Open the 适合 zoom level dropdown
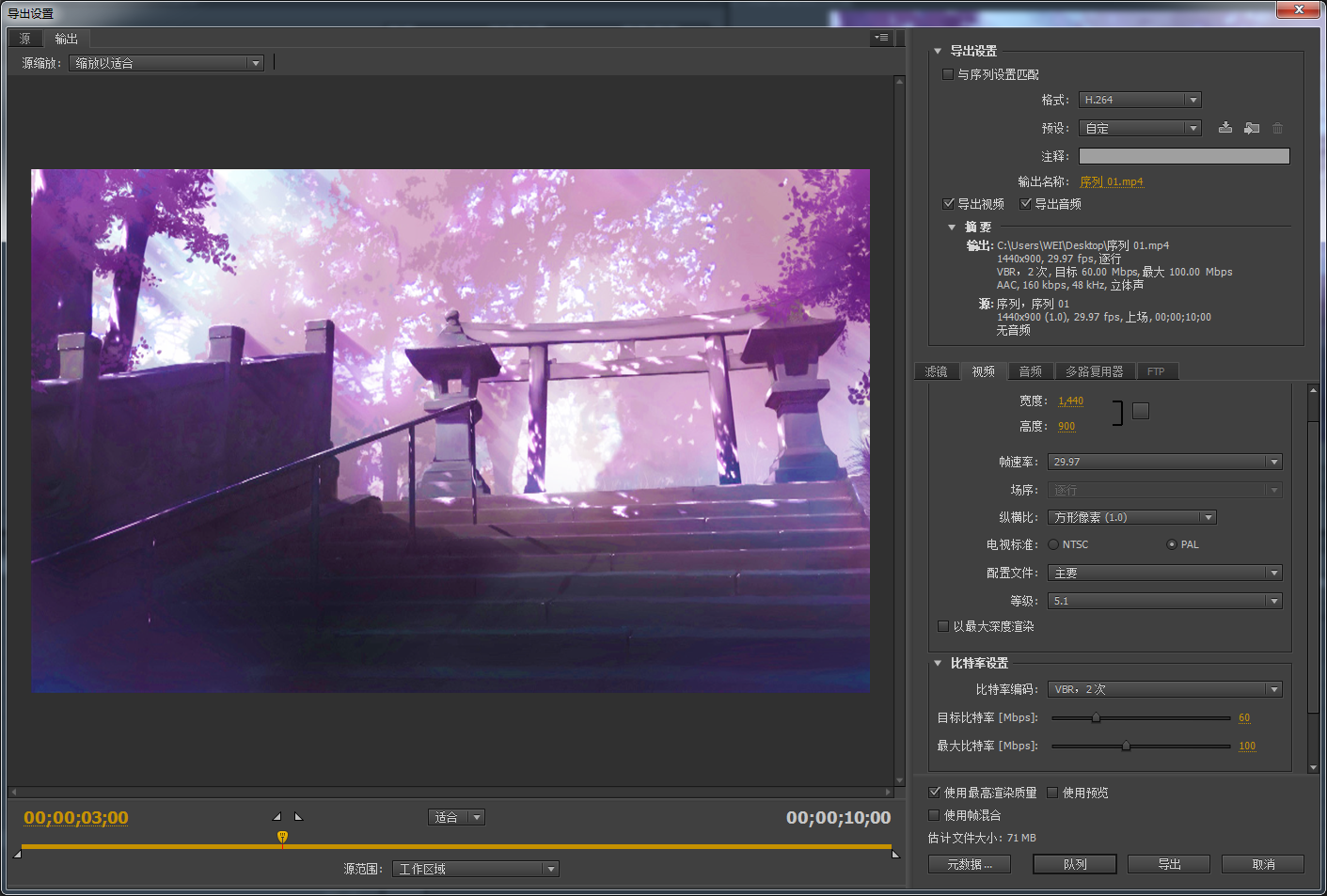This screenshot has width=1327, height=896. point(456,817)
